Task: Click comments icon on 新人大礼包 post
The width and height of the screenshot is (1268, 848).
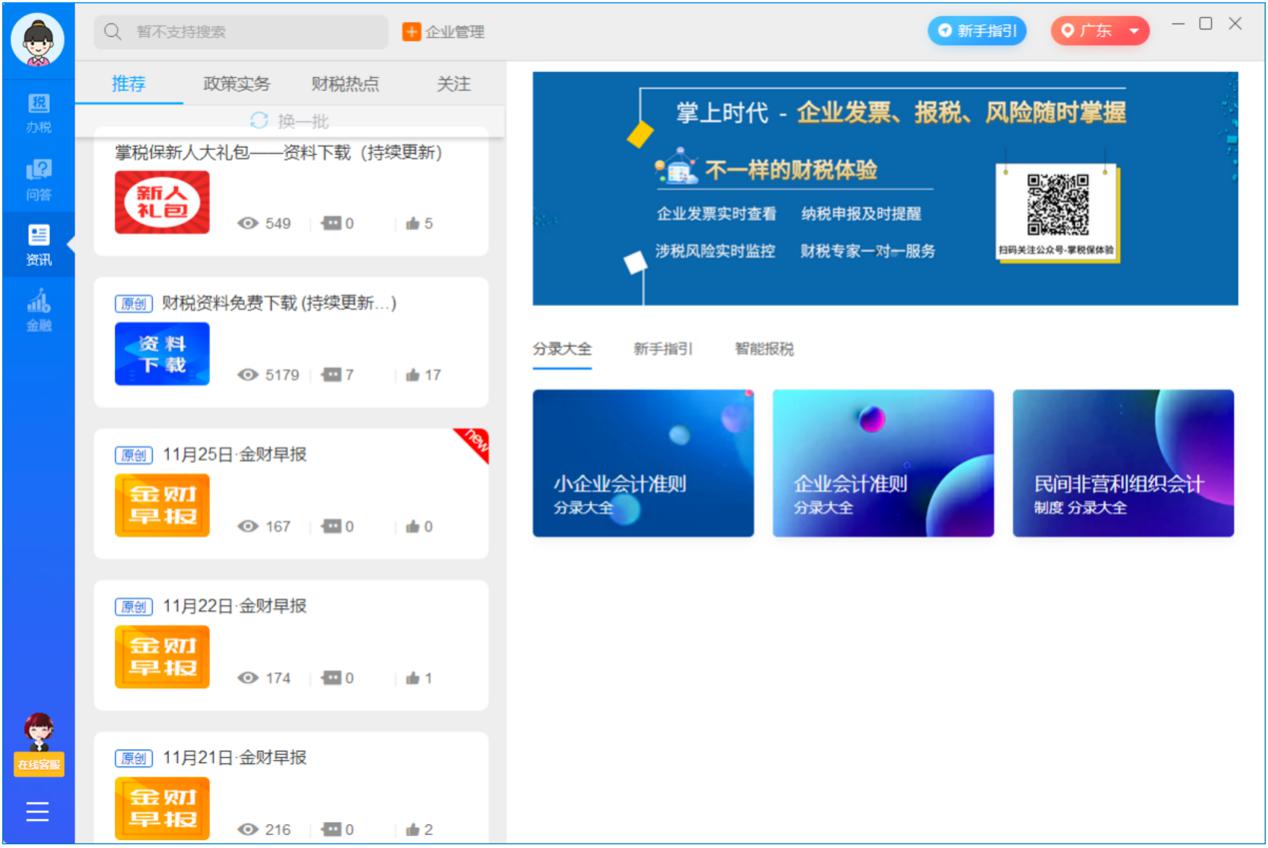Action: [331, 224]
